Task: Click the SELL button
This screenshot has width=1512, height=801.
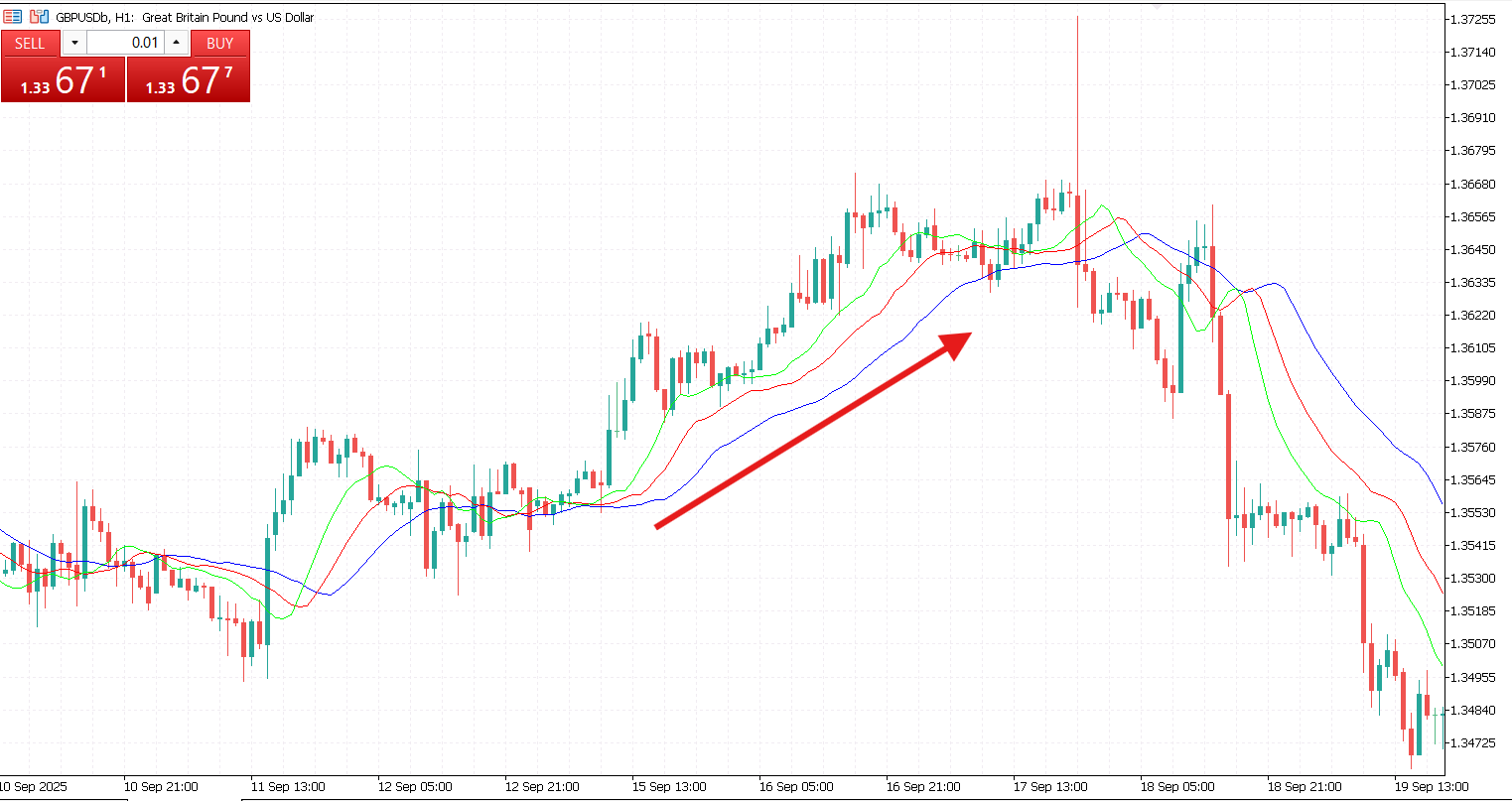Action: pyautogui.click(x=30, y=43)
